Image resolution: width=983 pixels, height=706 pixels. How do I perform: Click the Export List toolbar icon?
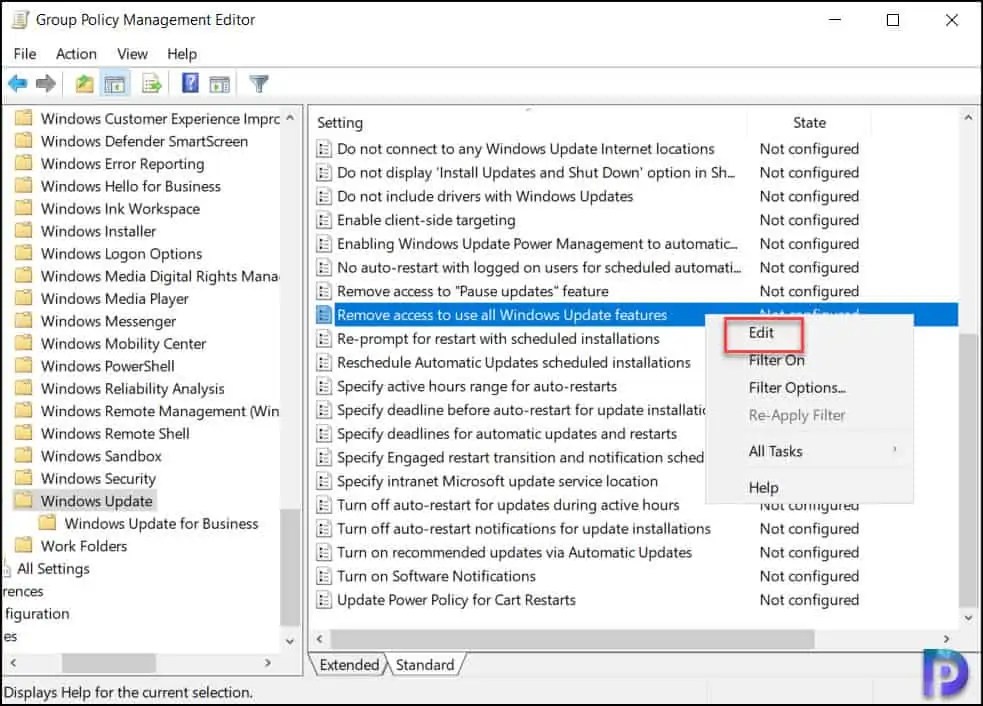click(151, 83)
